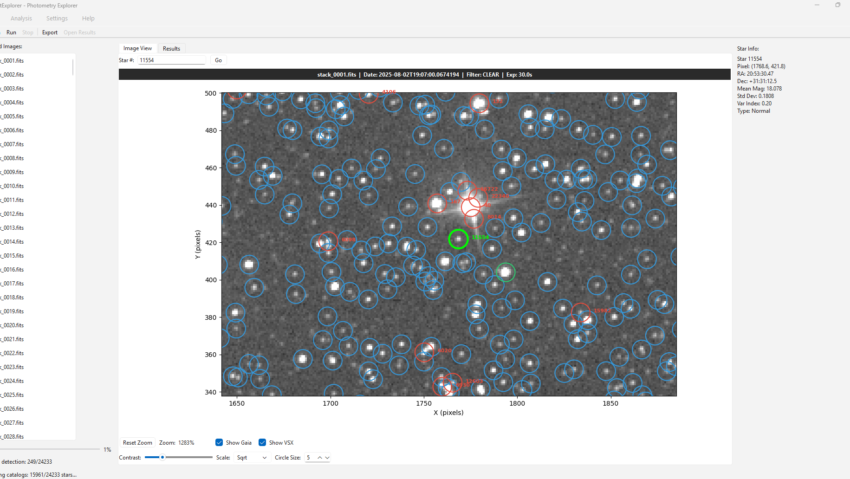The width and height of the screenshot is (850, 479).
Task: Select the 0005.fits file in the image list
Action: click(13, 116)
